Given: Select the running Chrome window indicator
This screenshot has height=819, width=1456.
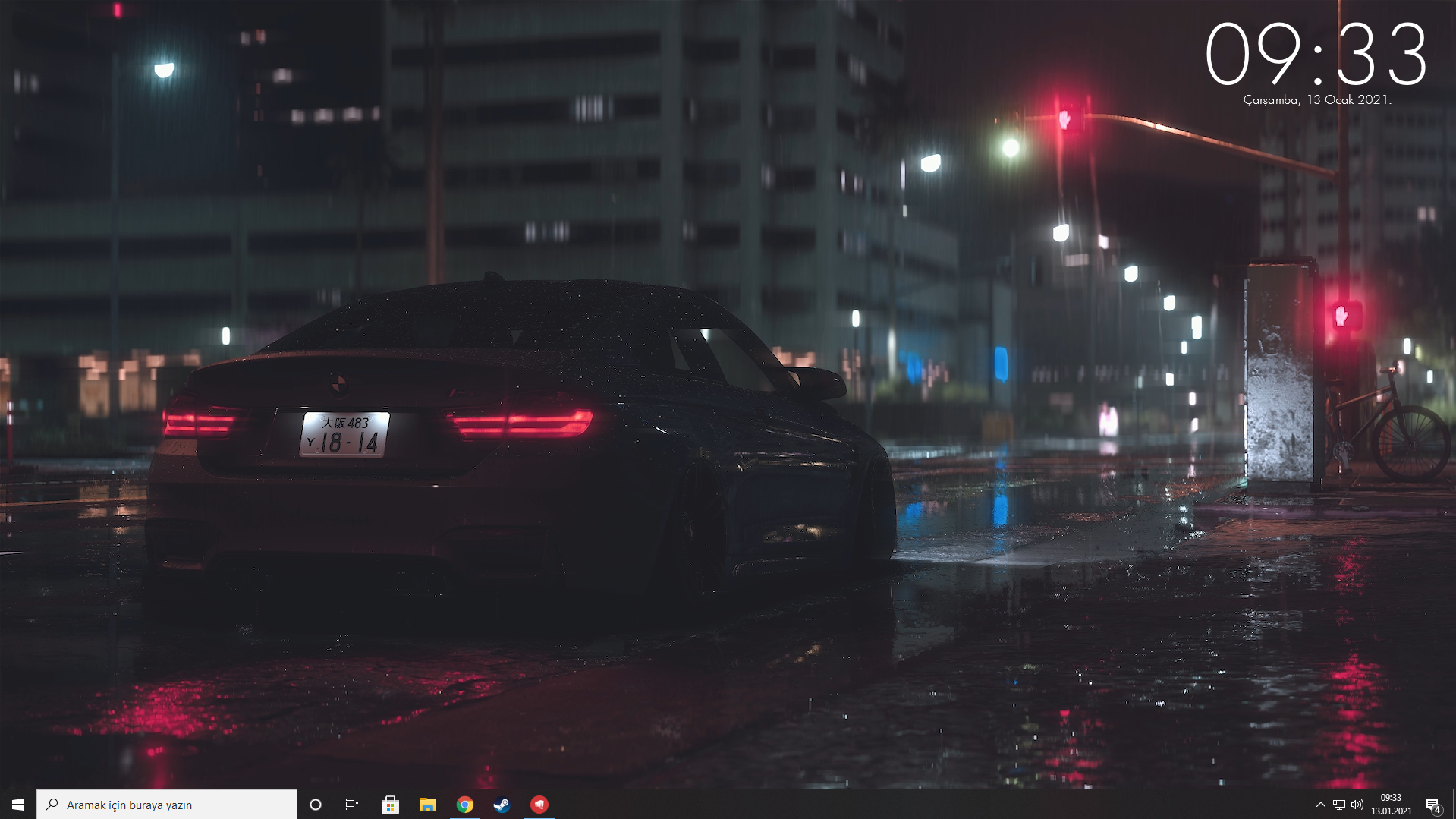Looking at the screenshot, I should 465,816.
